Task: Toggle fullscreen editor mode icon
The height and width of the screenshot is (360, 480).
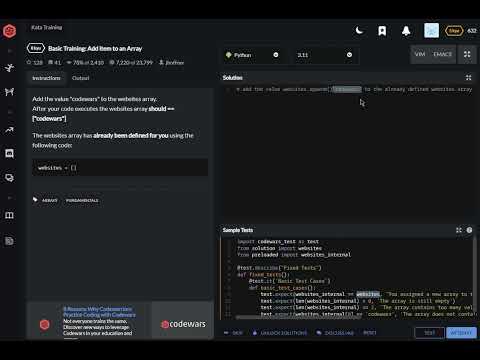Action: pyautogui.click(x=467, y=54)
